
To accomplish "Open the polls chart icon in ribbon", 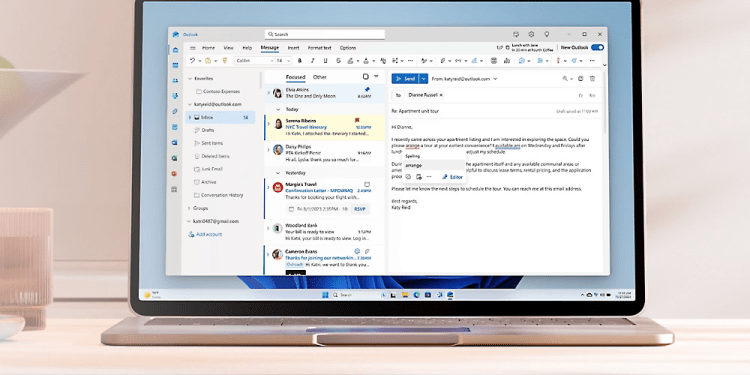I will click(507, 61).
